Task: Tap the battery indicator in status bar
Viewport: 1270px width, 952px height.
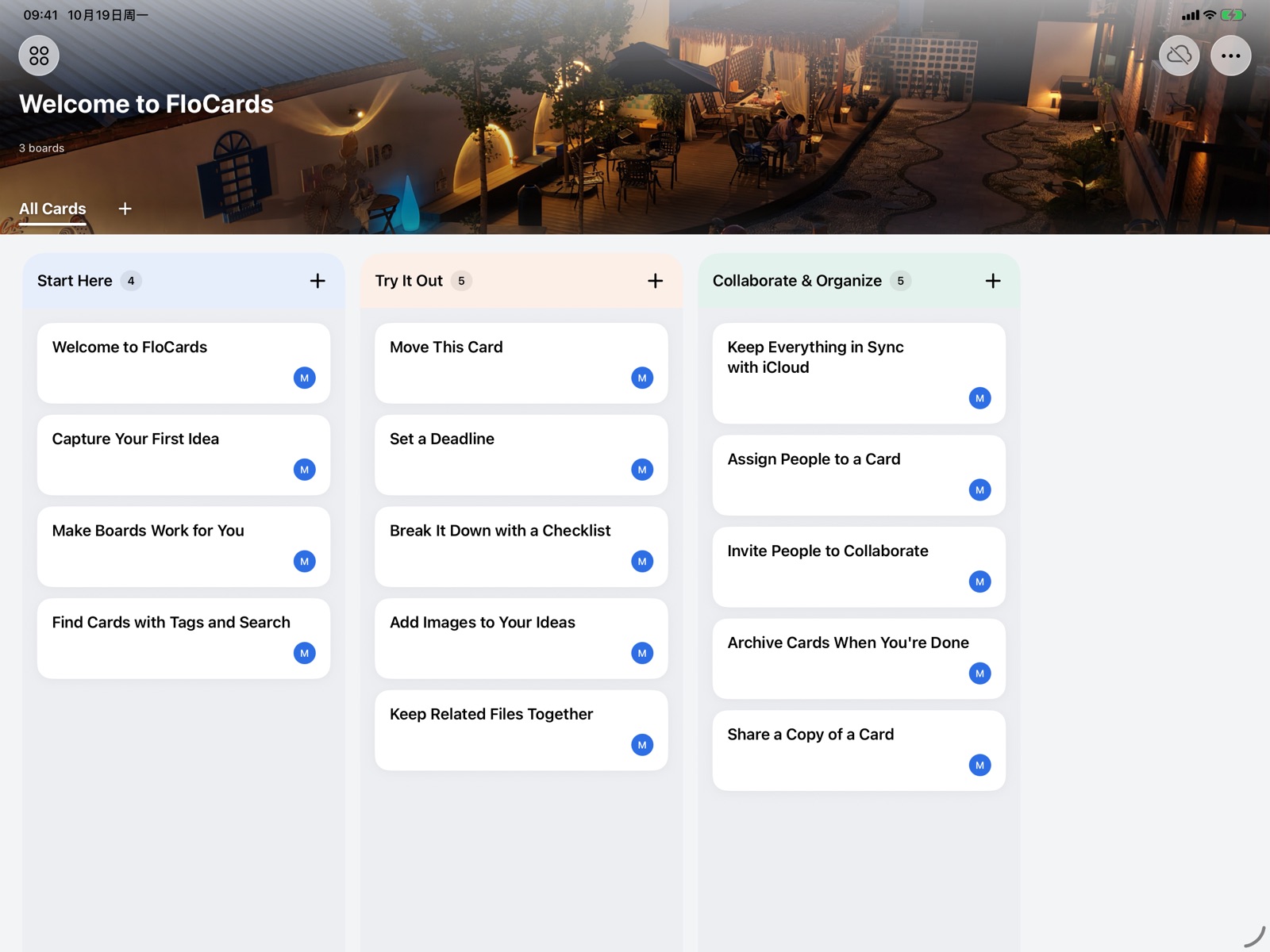Action: pyautogui.click(x=1233, y=15)
